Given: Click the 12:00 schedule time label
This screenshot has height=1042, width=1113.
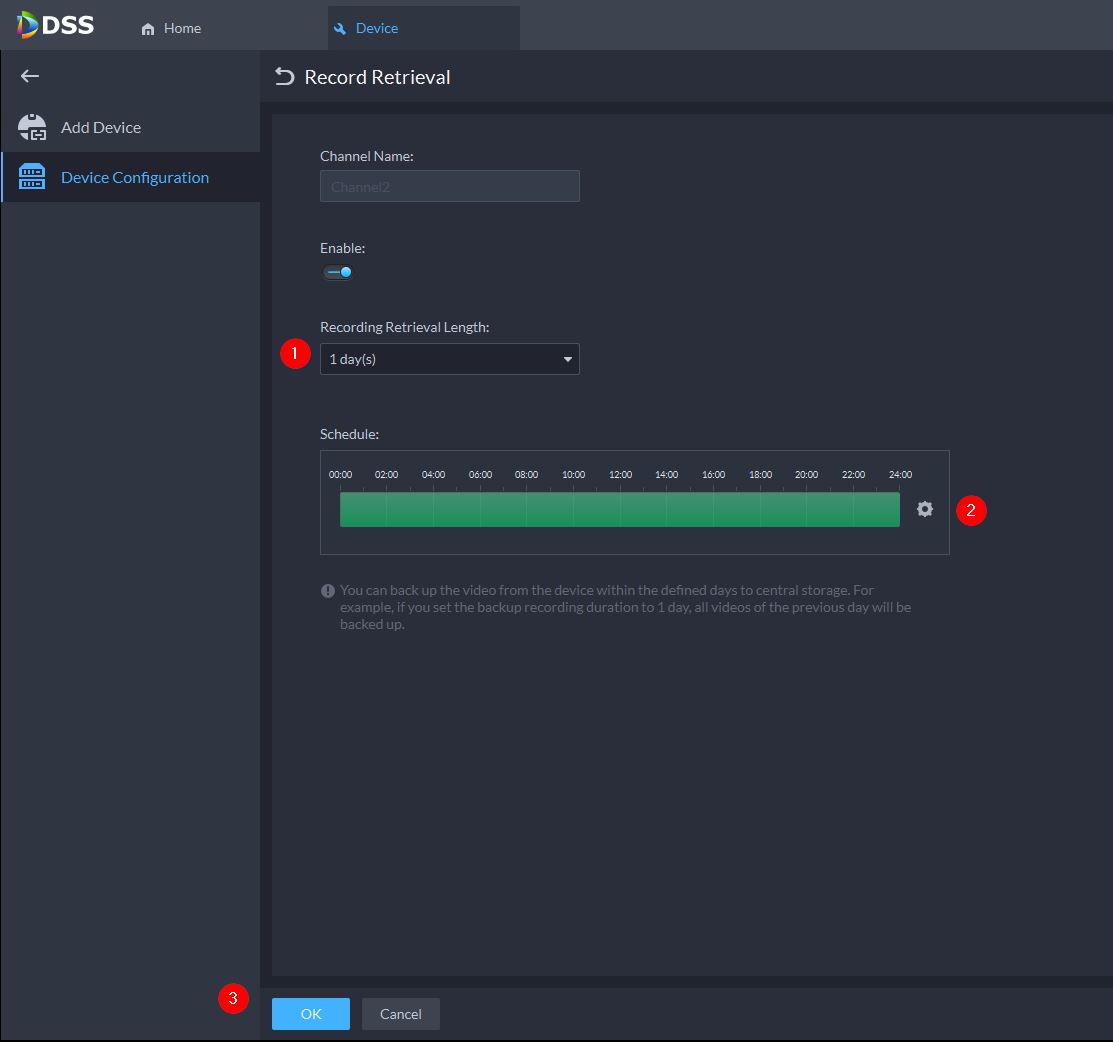Looking at the screenshot, I should tap(620, 474).
